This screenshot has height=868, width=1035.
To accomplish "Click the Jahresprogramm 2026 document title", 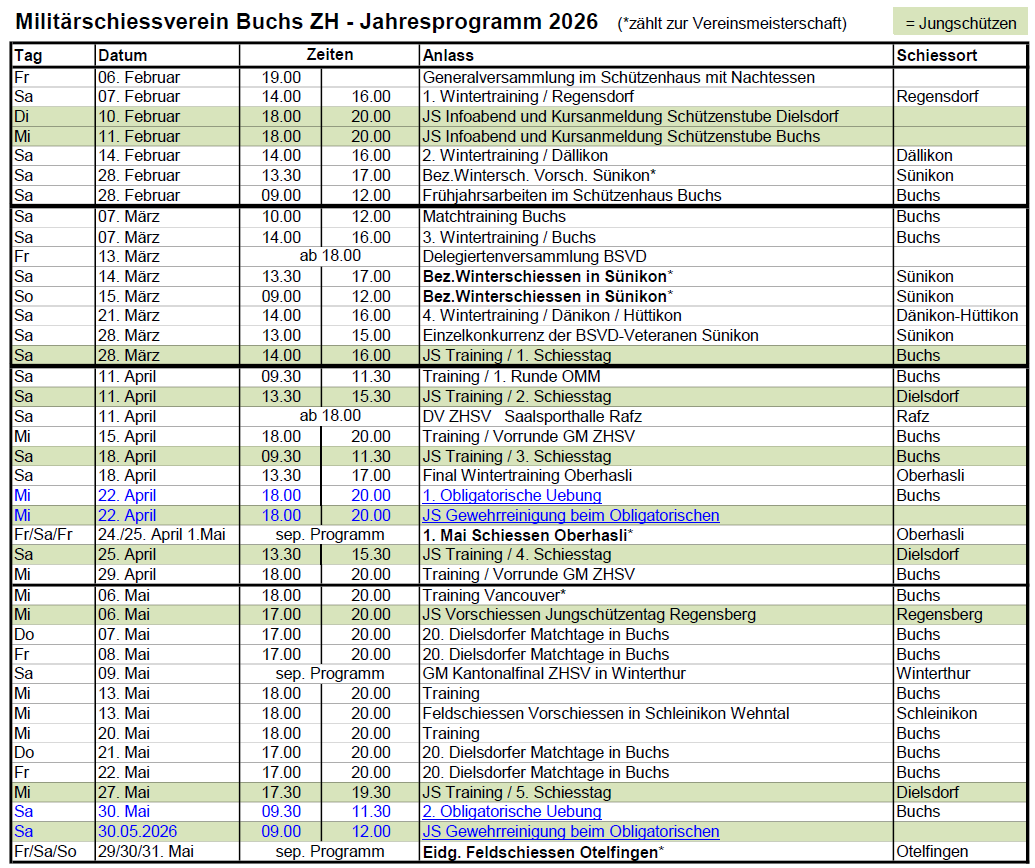I will (x=307, y=22).
